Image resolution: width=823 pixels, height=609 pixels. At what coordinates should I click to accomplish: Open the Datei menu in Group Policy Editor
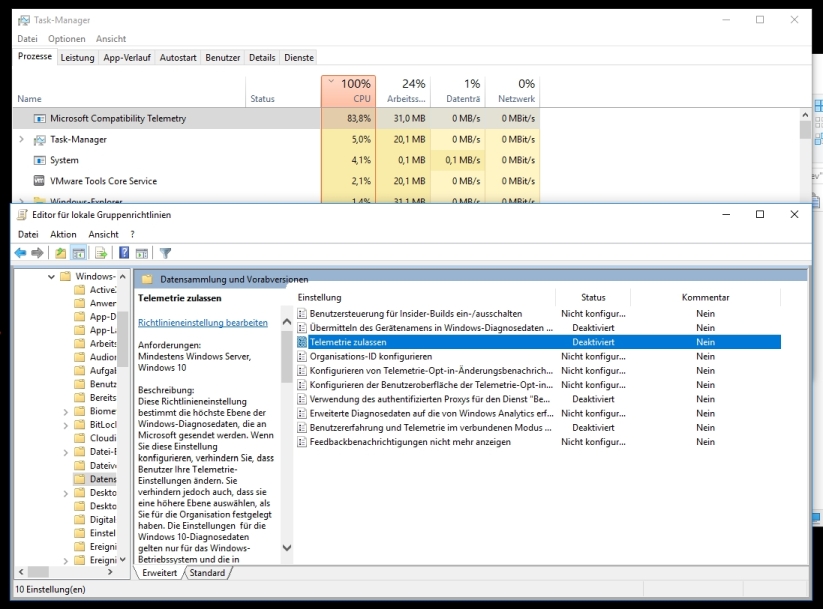[x=28, y=234]
